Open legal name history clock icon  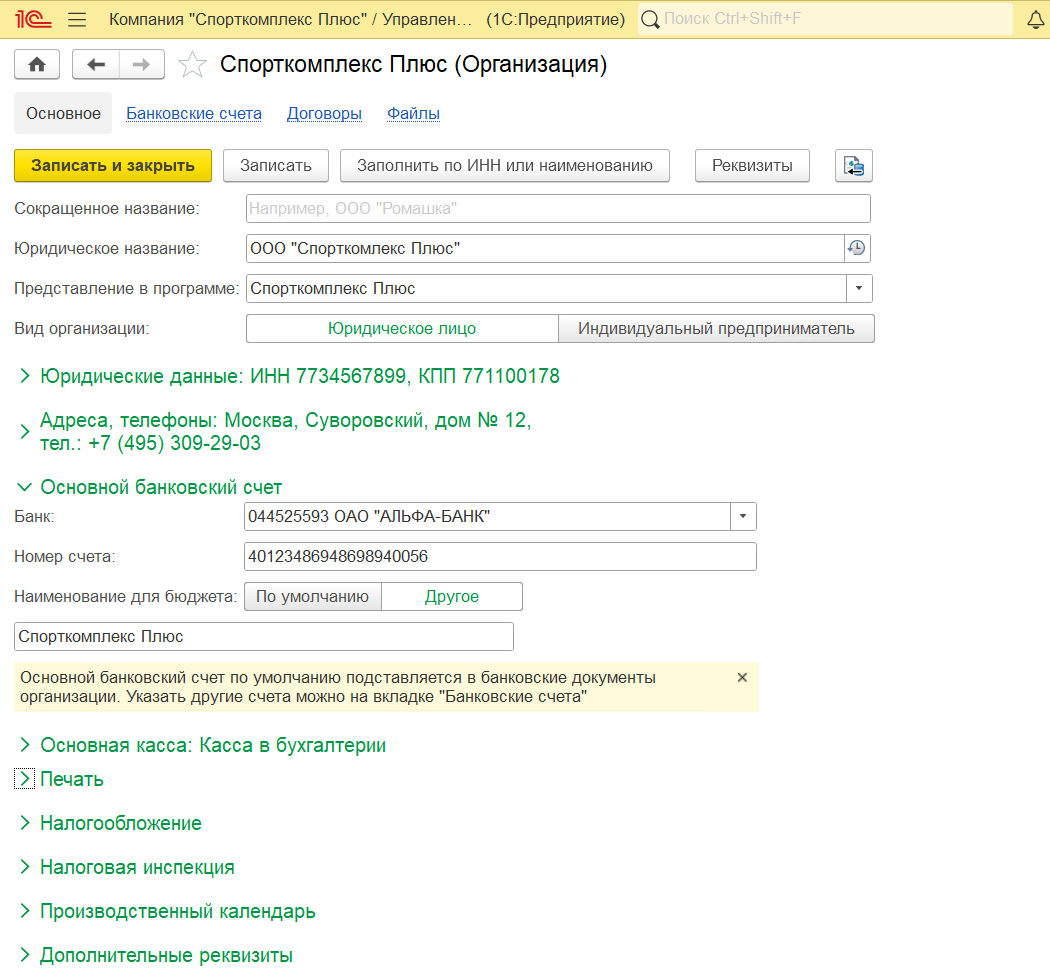pyautogui.click(x=856, y=249)
